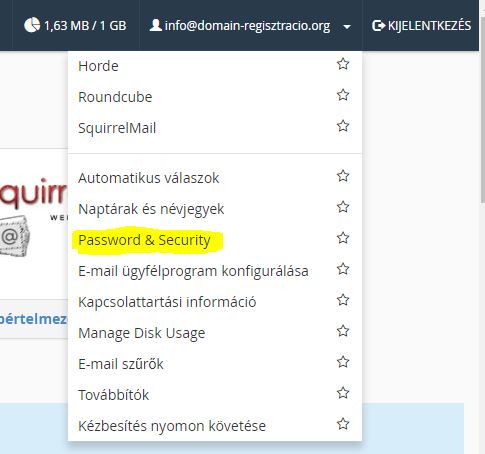The image size is (485, 454).
Task: Favorite E-mail ügyfélprogram konfigurálása star
Action: point(343,269)
